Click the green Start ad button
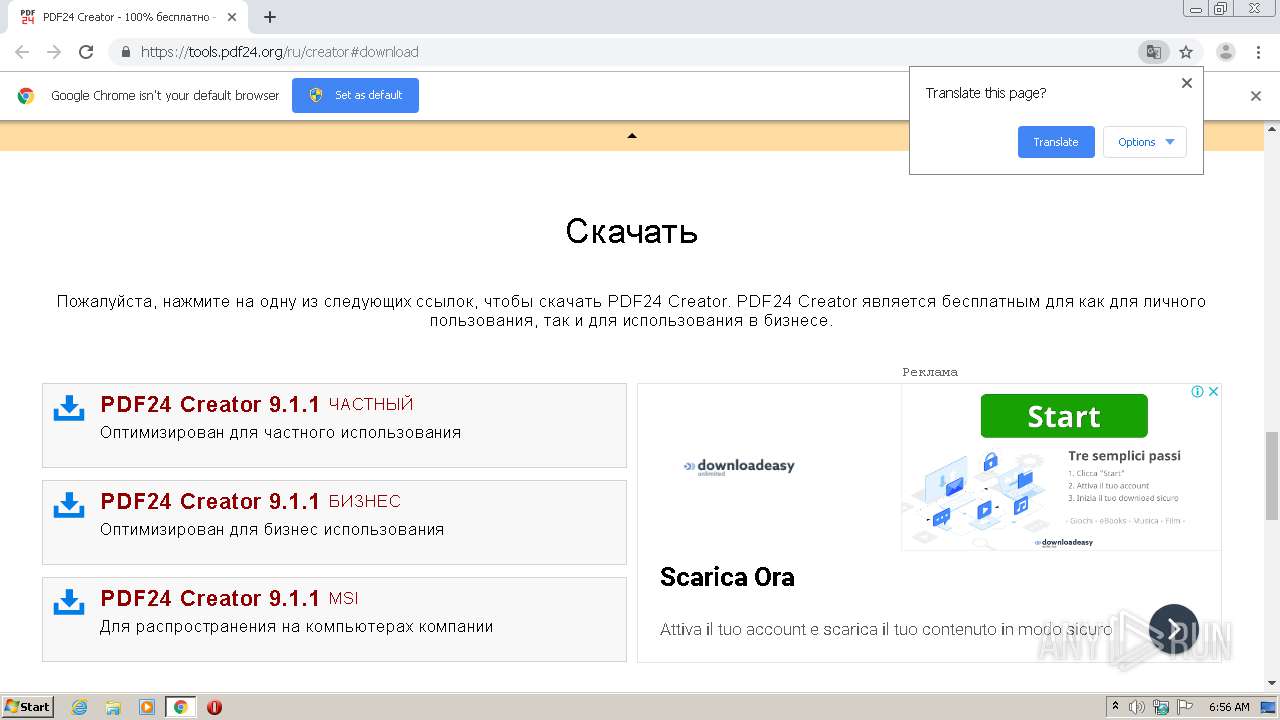The image size is (1280, 720). tap(1064, 416)
